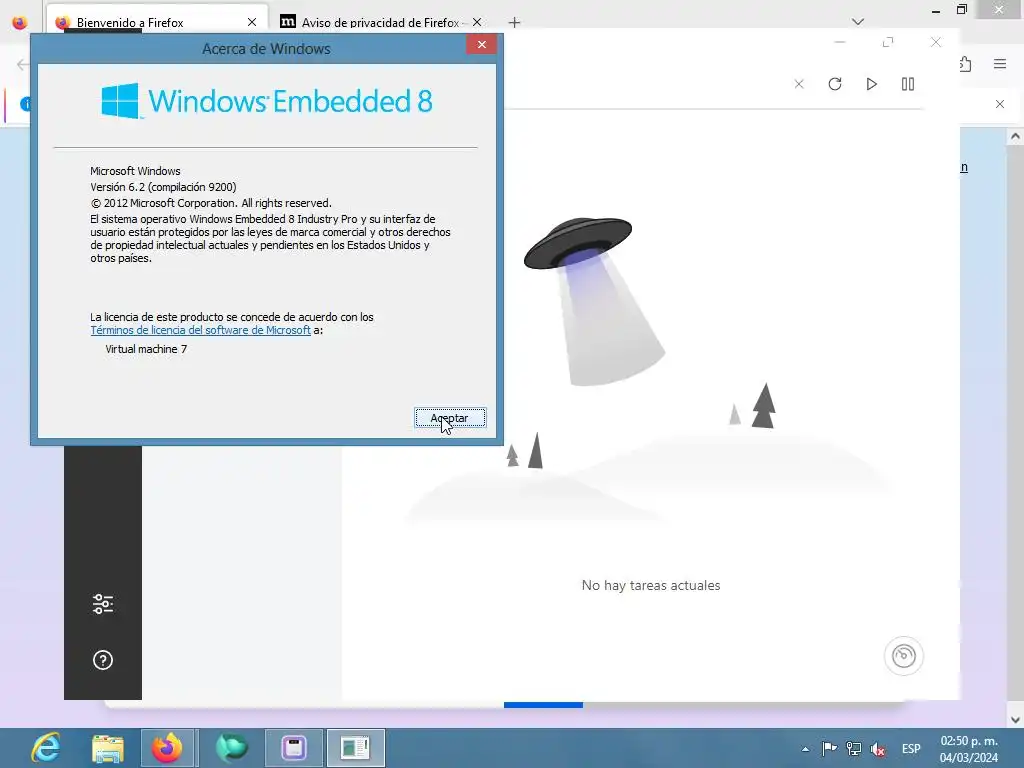
Task: Click the scrollbar down arrow in Firefox
Action: tap(1015, 720)
